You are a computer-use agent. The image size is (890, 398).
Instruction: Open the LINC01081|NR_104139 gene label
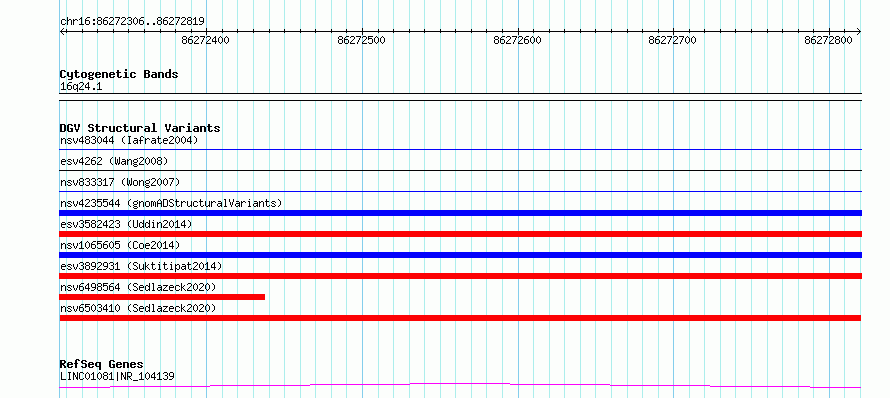pyautogui.click(x=117, y=376)
